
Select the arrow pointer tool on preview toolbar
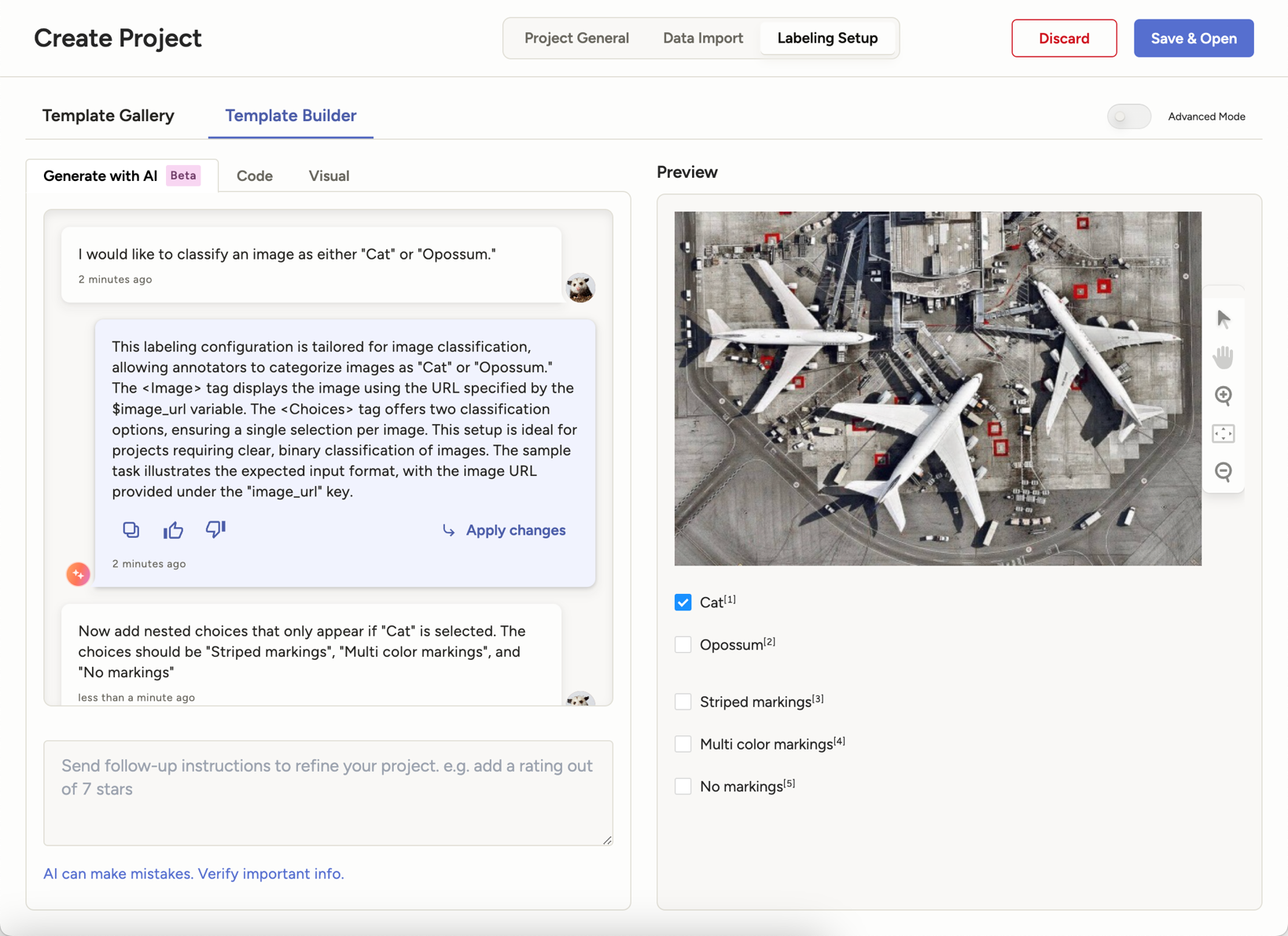[x=1224, y=319]
